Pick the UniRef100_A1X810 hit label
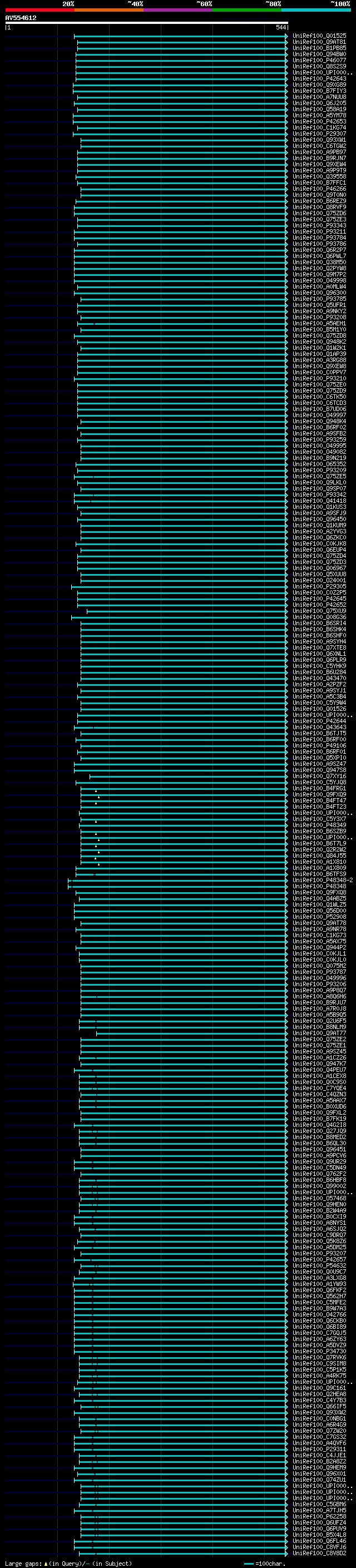 [x=319, y=861]
